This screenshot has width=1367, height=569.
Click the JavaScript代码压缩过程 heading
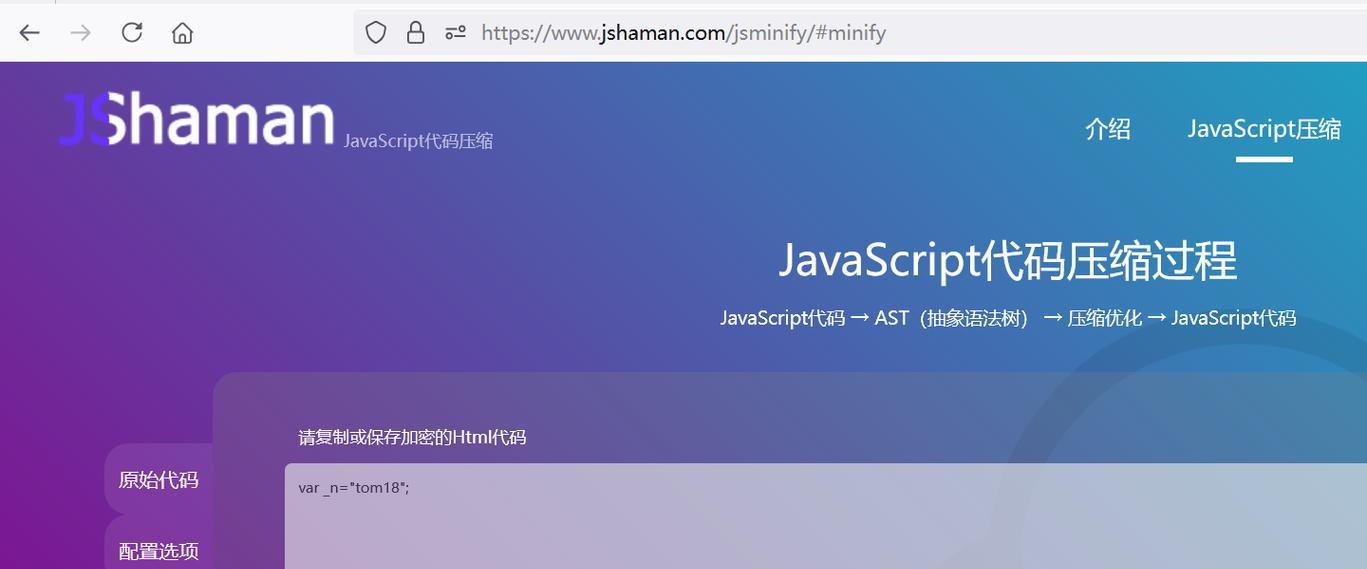(1008, 261)
